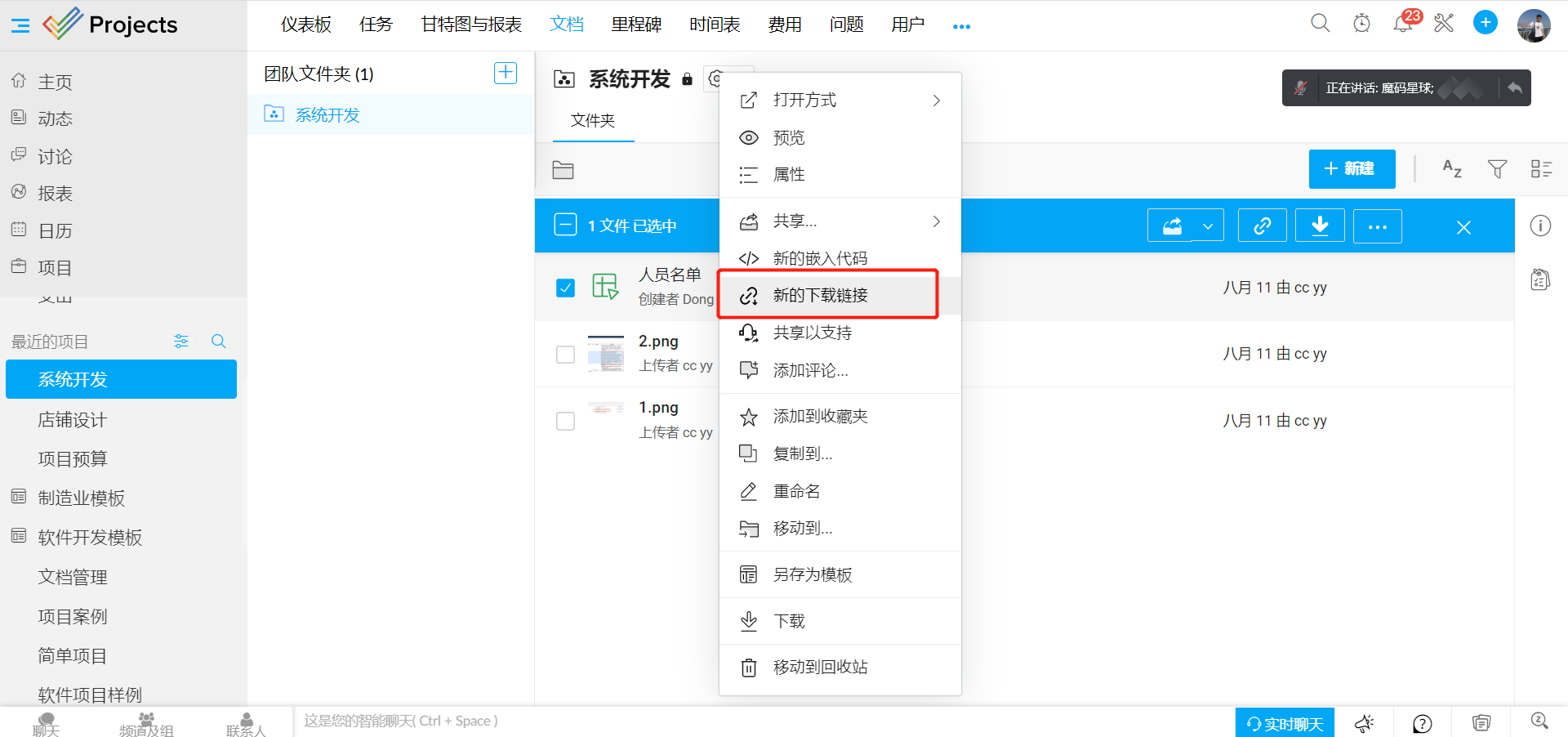Screen dimensions: 1568x737
Task: Select the 2.png file checkbox
Action: click(565, 355)
